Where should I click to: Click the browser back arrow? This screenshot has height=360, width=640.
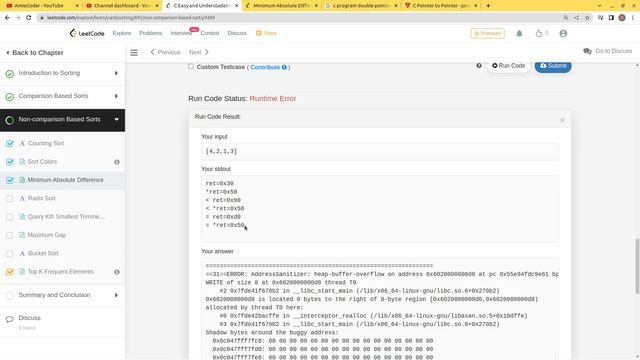coord(7,18)
